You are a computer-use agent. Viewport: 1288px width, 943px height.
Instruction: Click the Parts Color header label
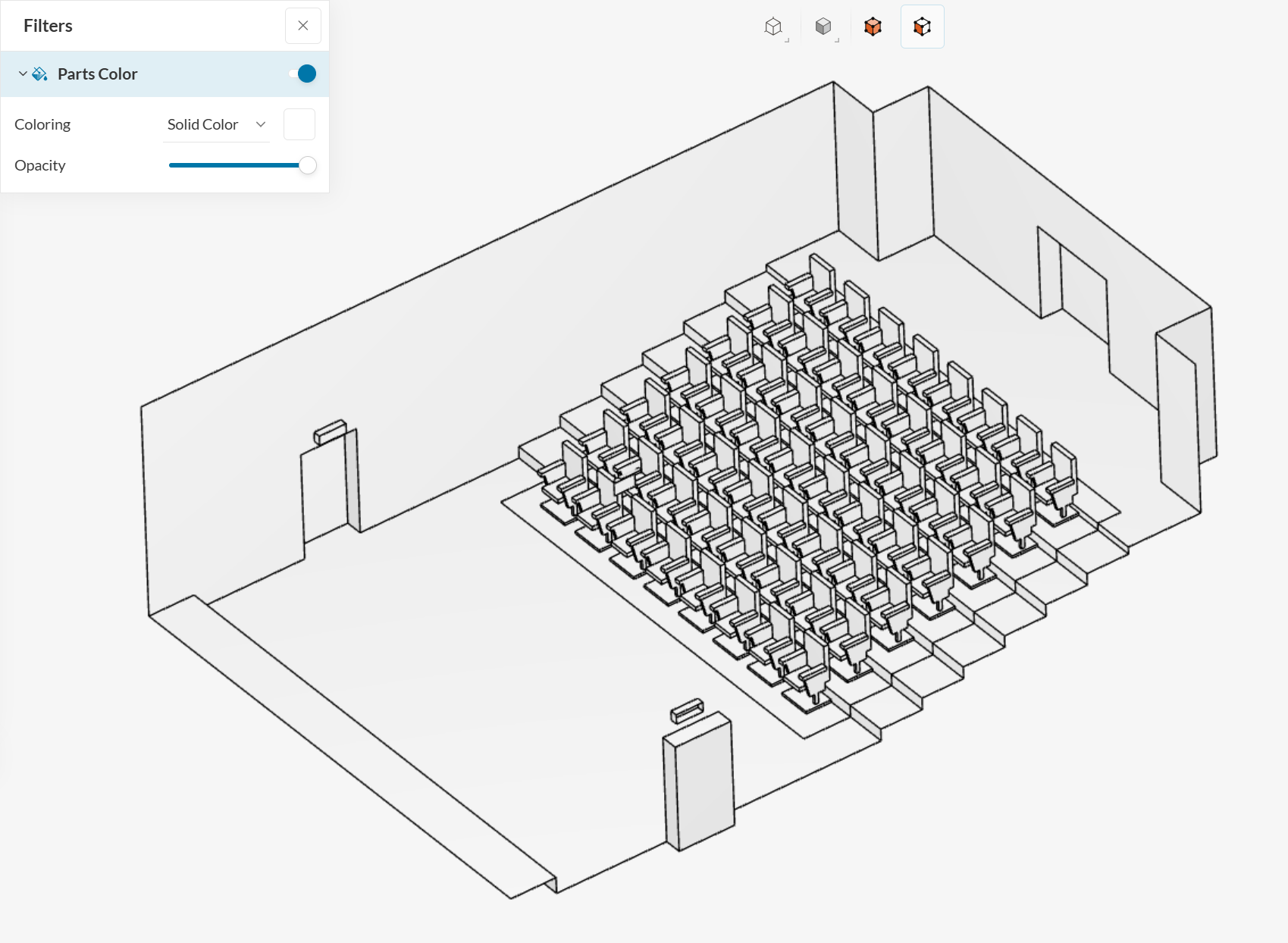click(98, 74)
